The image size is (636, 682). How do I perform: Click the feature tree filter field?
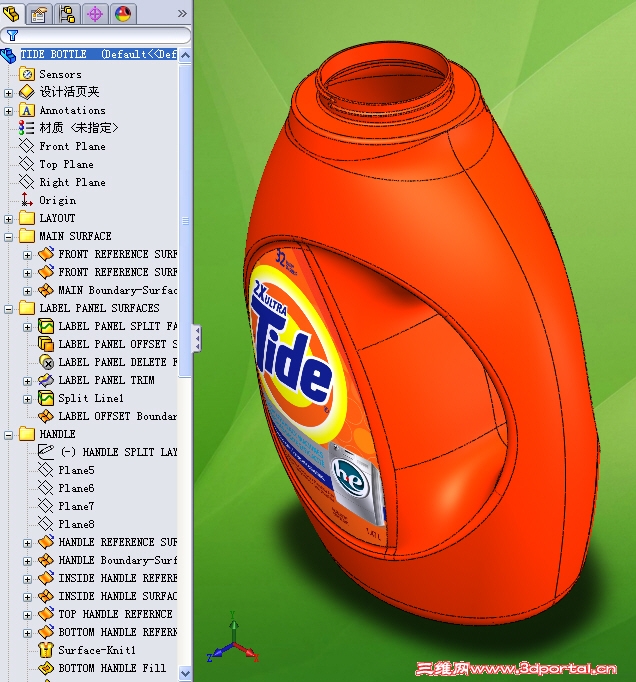(x=96, y=35)
